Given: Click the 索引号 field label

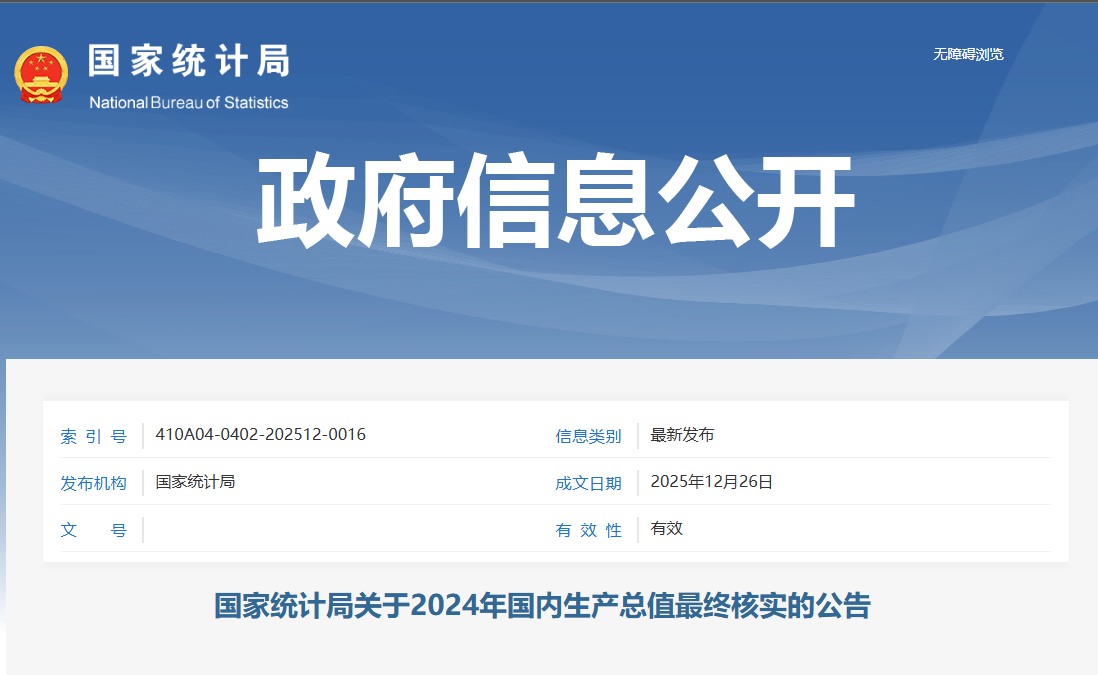Looking at the screenshot, I should (x=94, y=436).
